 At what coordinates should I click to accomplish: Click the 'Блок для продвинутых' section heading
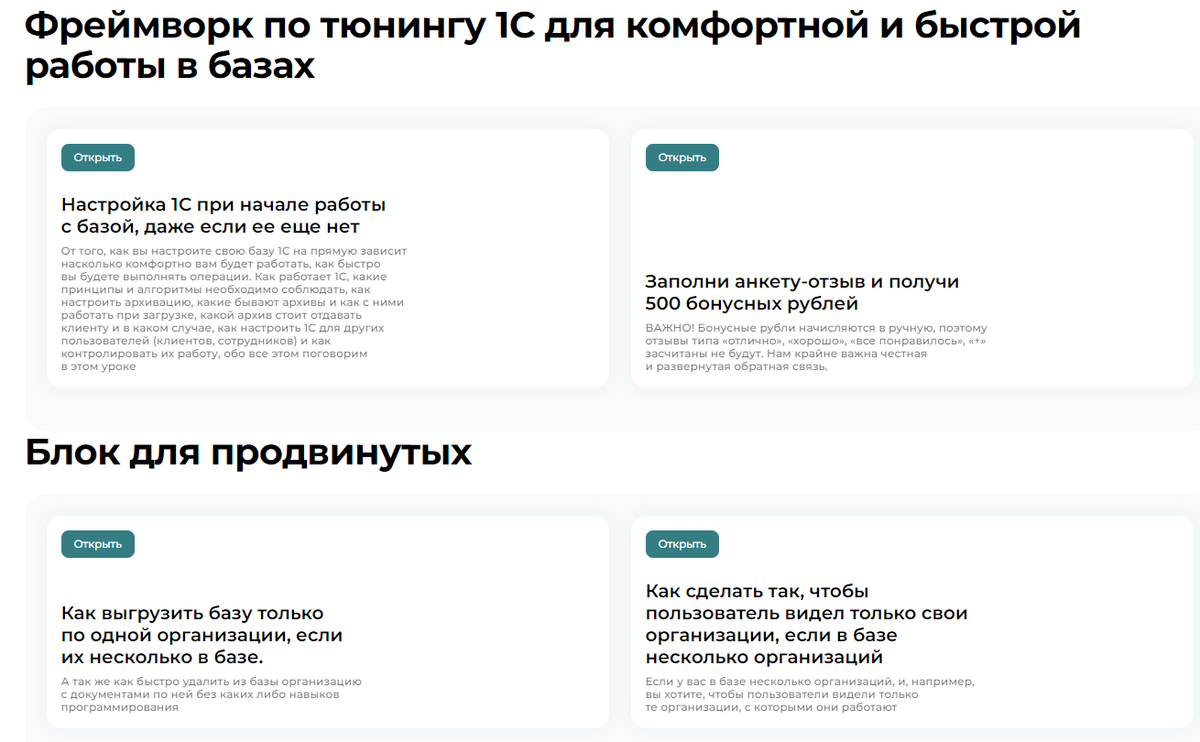[248, 453]
